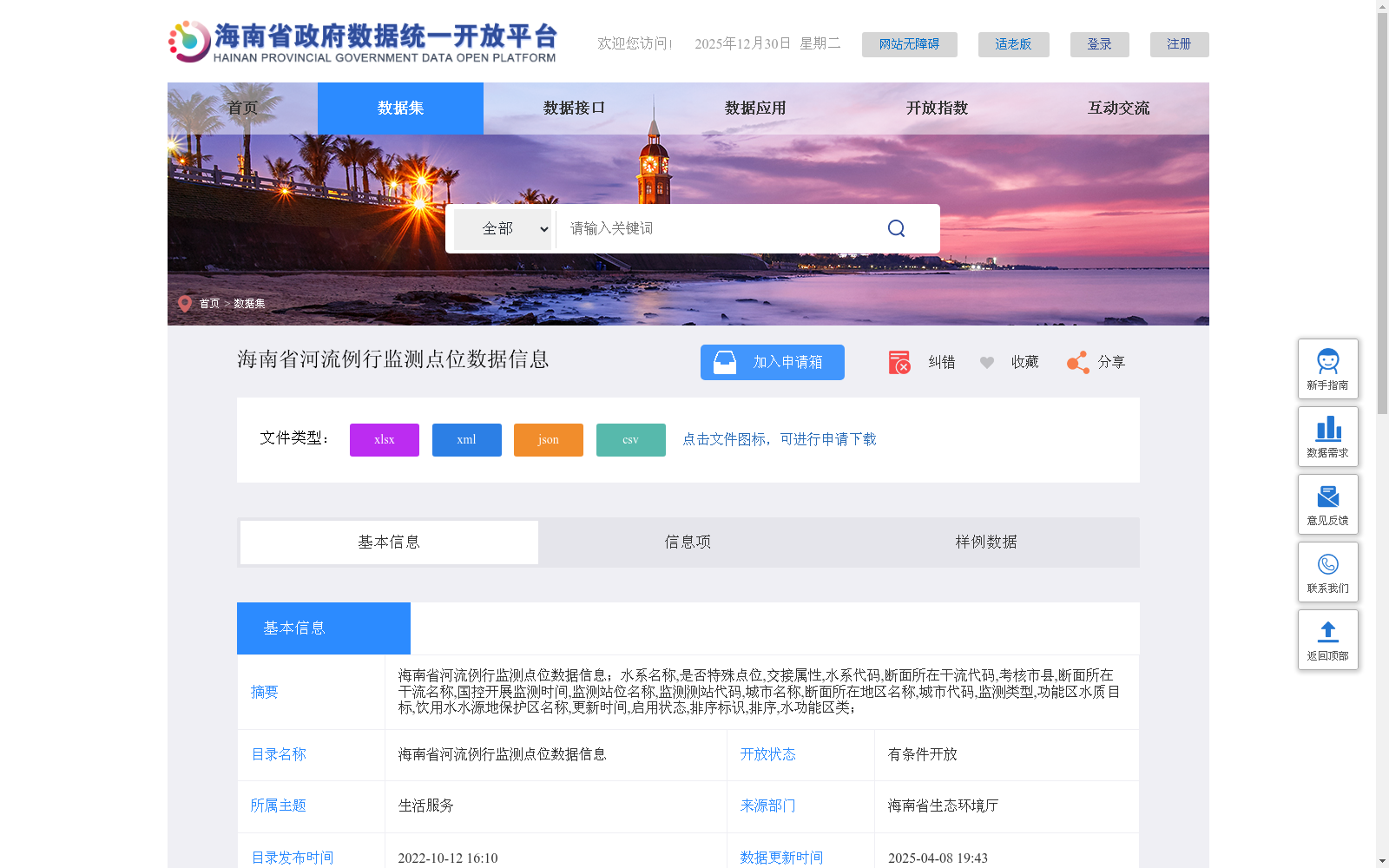The width and height of the screenshot is (1389, 868).
Task: Switch to 适老版 elderly-friendly version
Action: tap(1014, 44)
